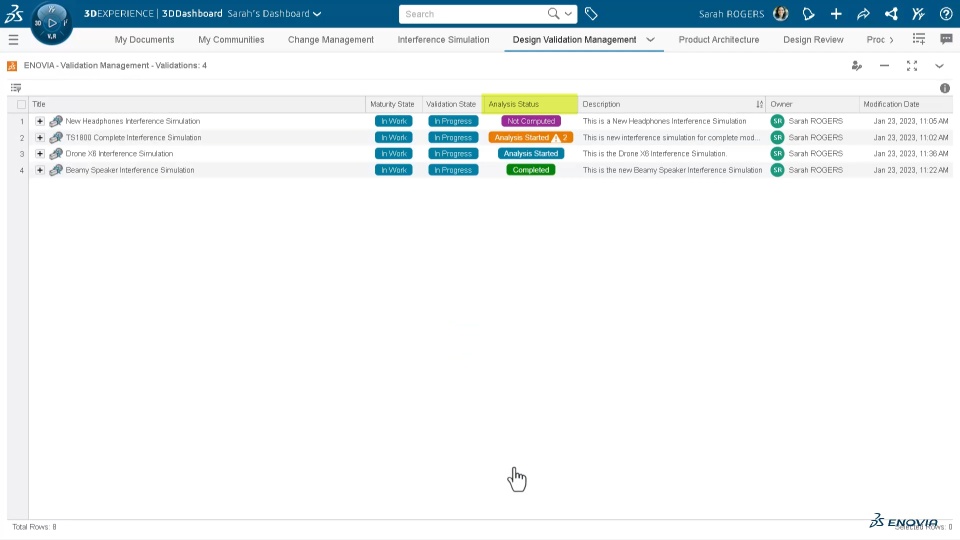Click 'Drone X8 Interference Simulation' title text
This screenshot has height=540, width=960.
[119, 154]
